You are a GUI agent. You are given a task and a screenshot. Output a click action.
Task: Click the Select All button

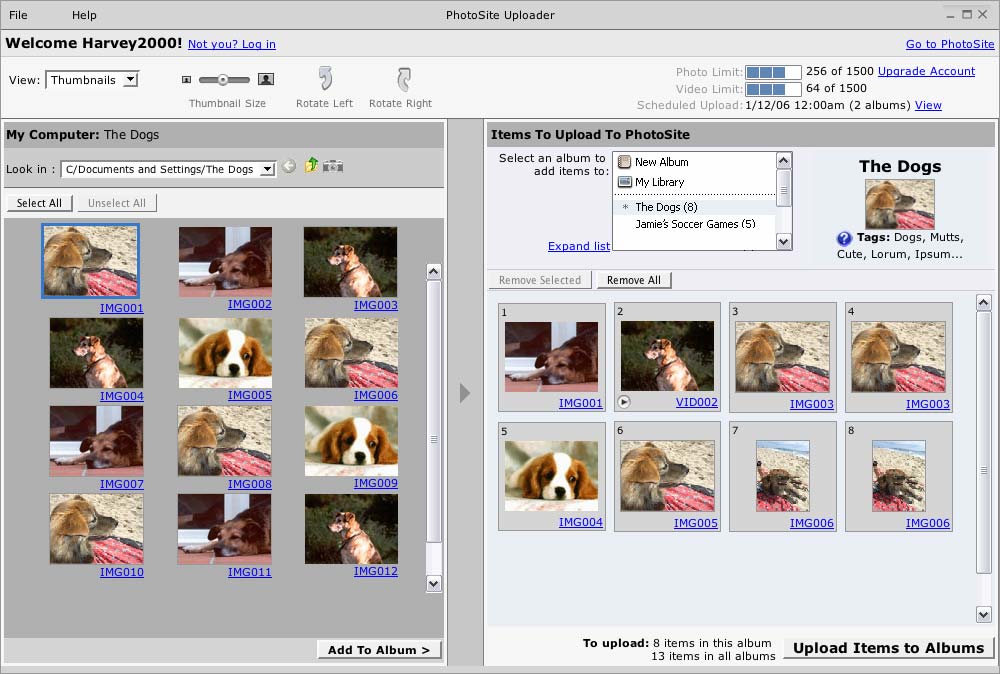(x=40, y=203)
